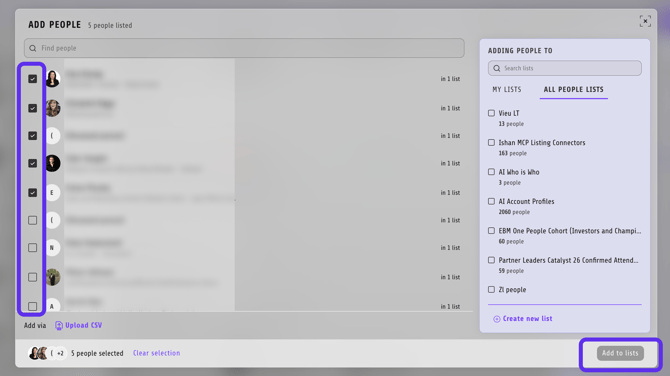Check the Partner Leaders Catalyst 26 list
Viewport: 670px width, 376px height.
pos(491,260)
